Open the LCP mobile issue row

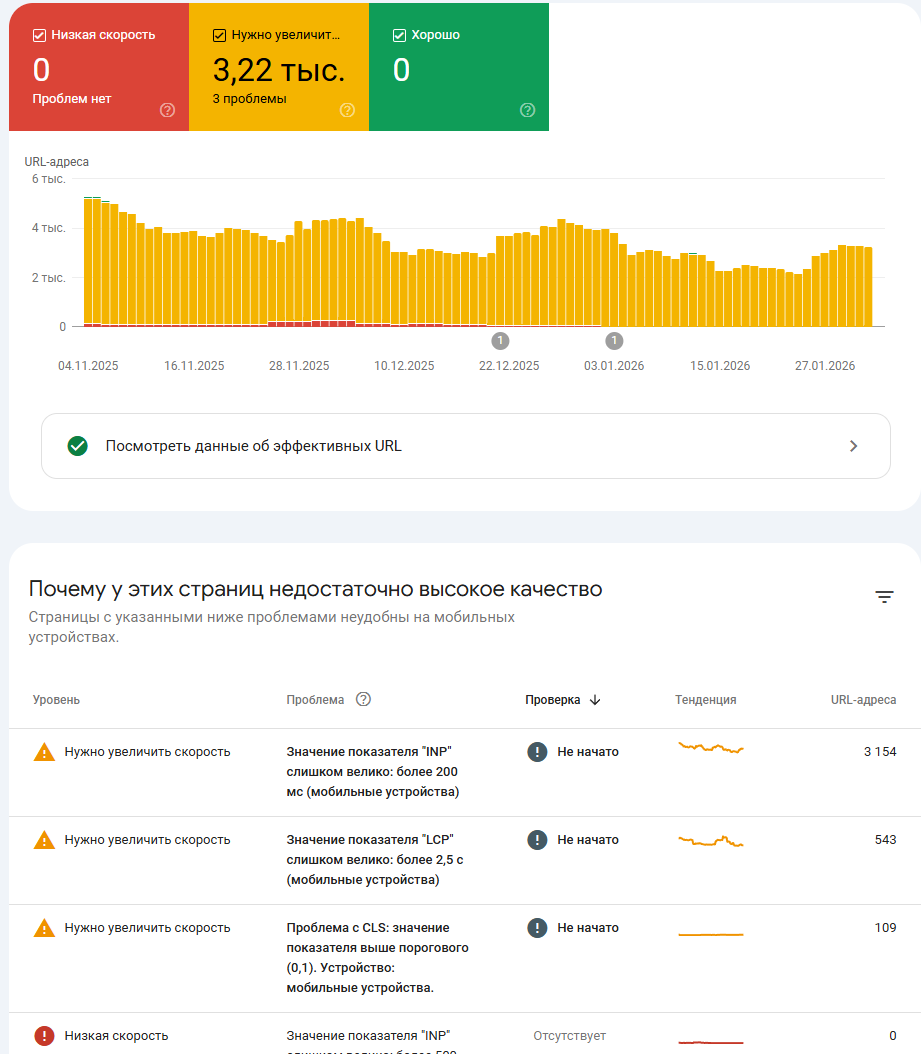click(370, 860)
